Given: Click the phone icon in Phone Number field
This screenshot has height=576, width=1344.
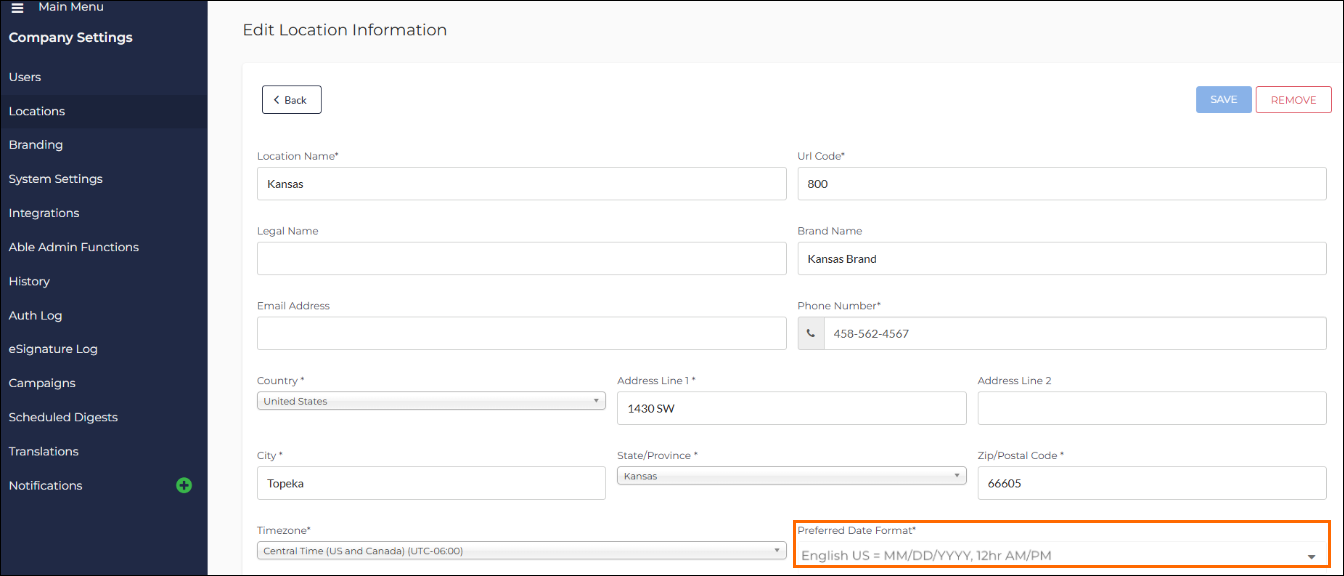Looking at the screenshot, I should coord(811,334).
